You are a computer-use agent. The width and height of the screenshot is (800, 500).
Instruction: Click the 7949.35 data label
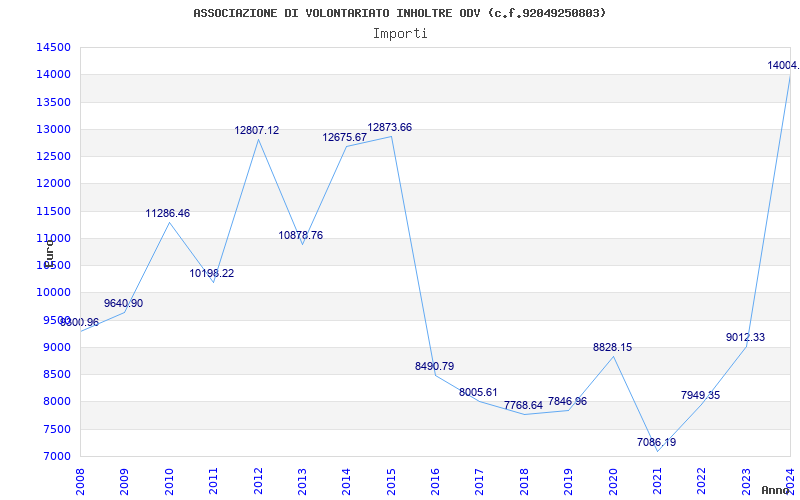click(700, 395)
